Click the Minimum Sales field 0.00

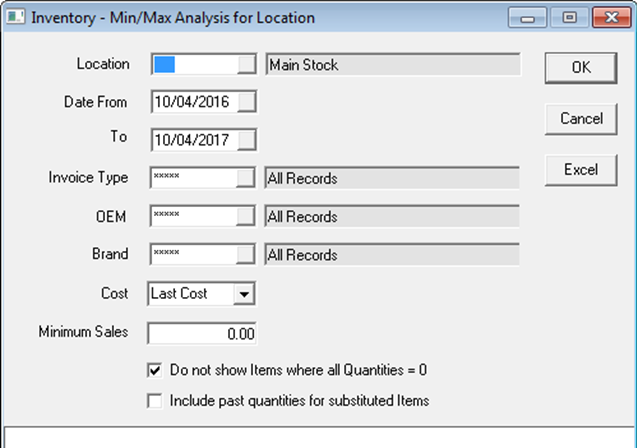pyautogui.click(x=202, y=333)
